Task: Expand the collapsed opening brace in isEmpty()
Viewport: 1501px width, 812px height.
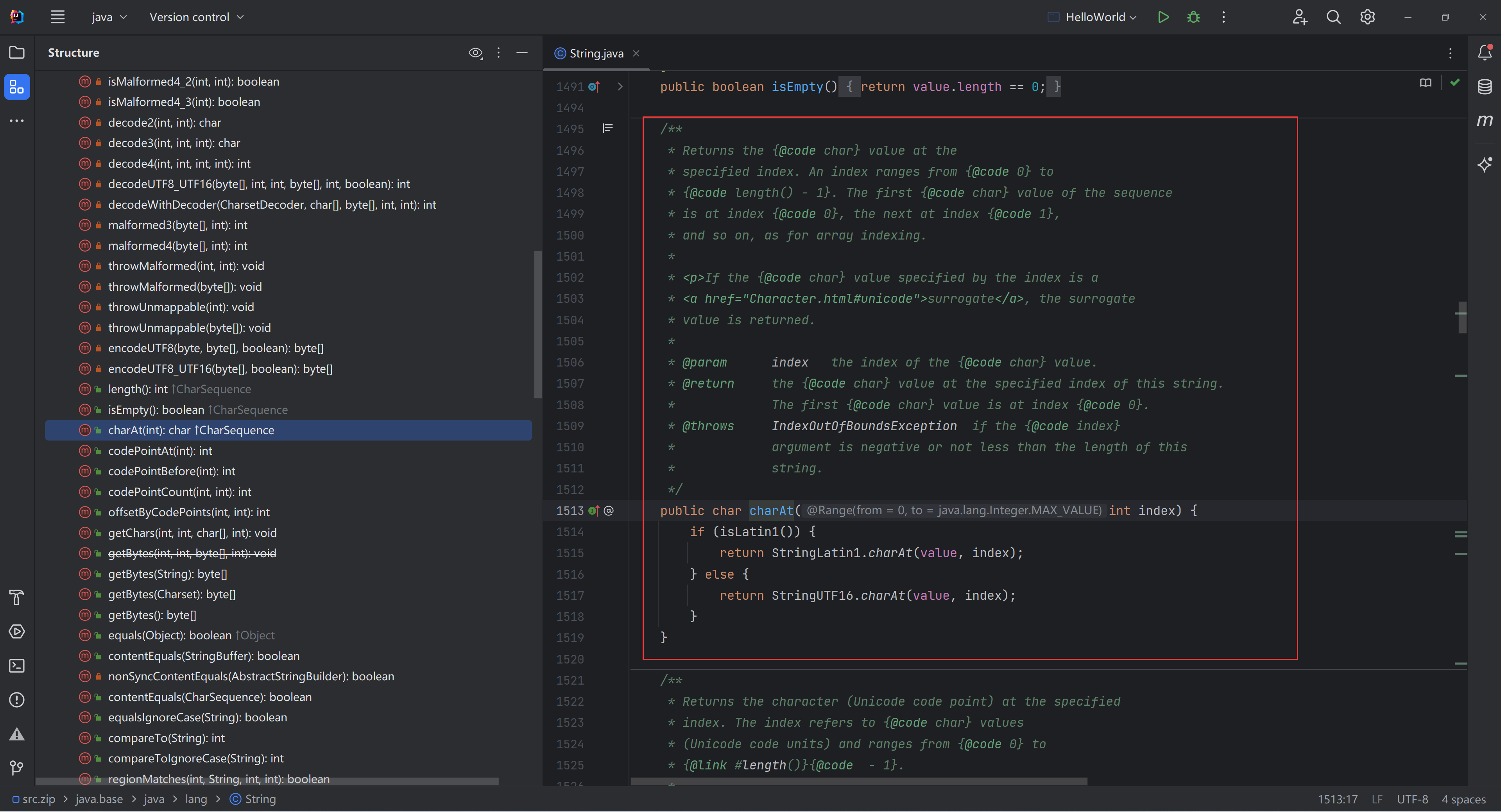Action: [849, 87]
